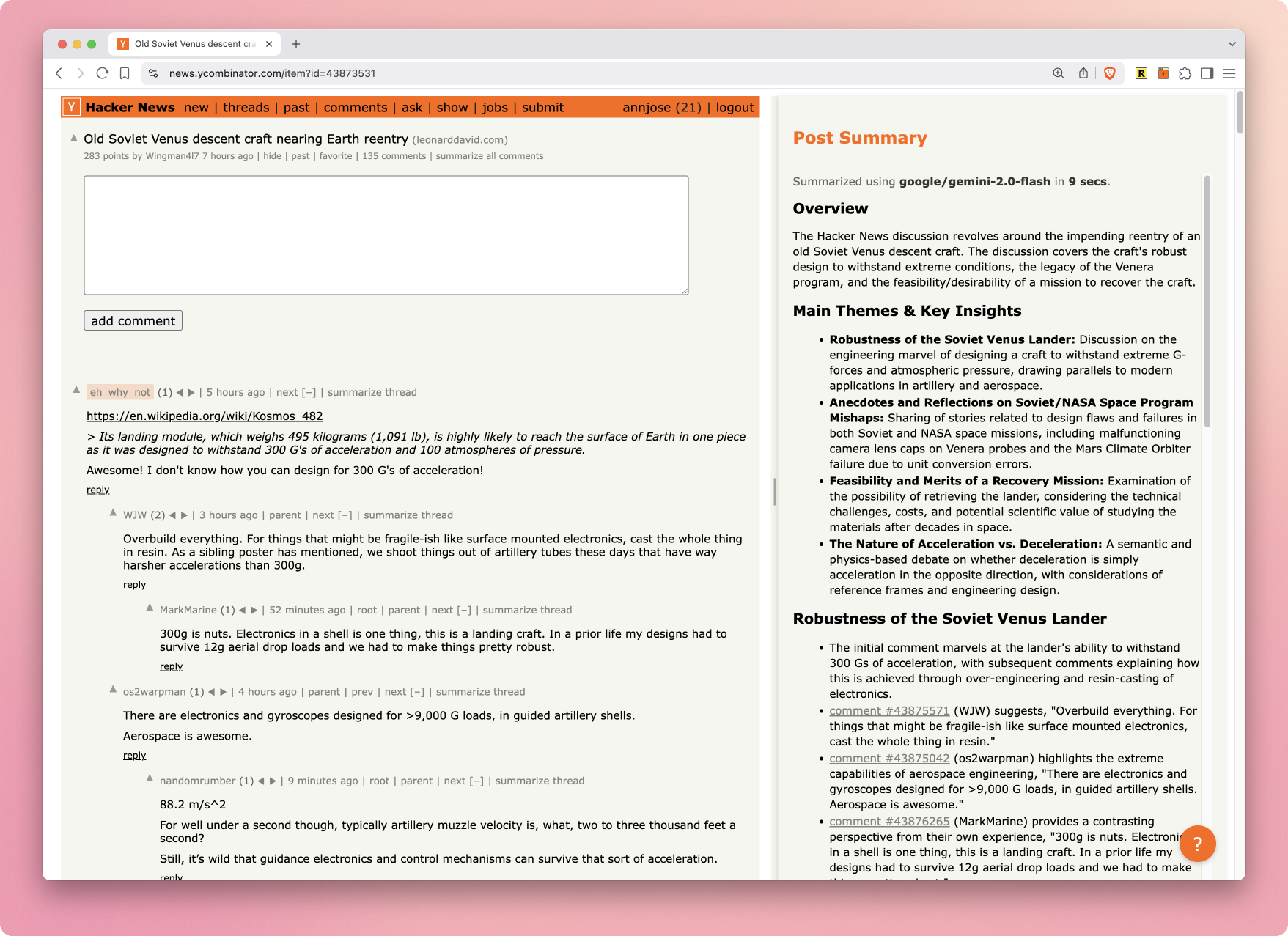
Task: Go to the 'ask' section
Action: coord(412,108)
